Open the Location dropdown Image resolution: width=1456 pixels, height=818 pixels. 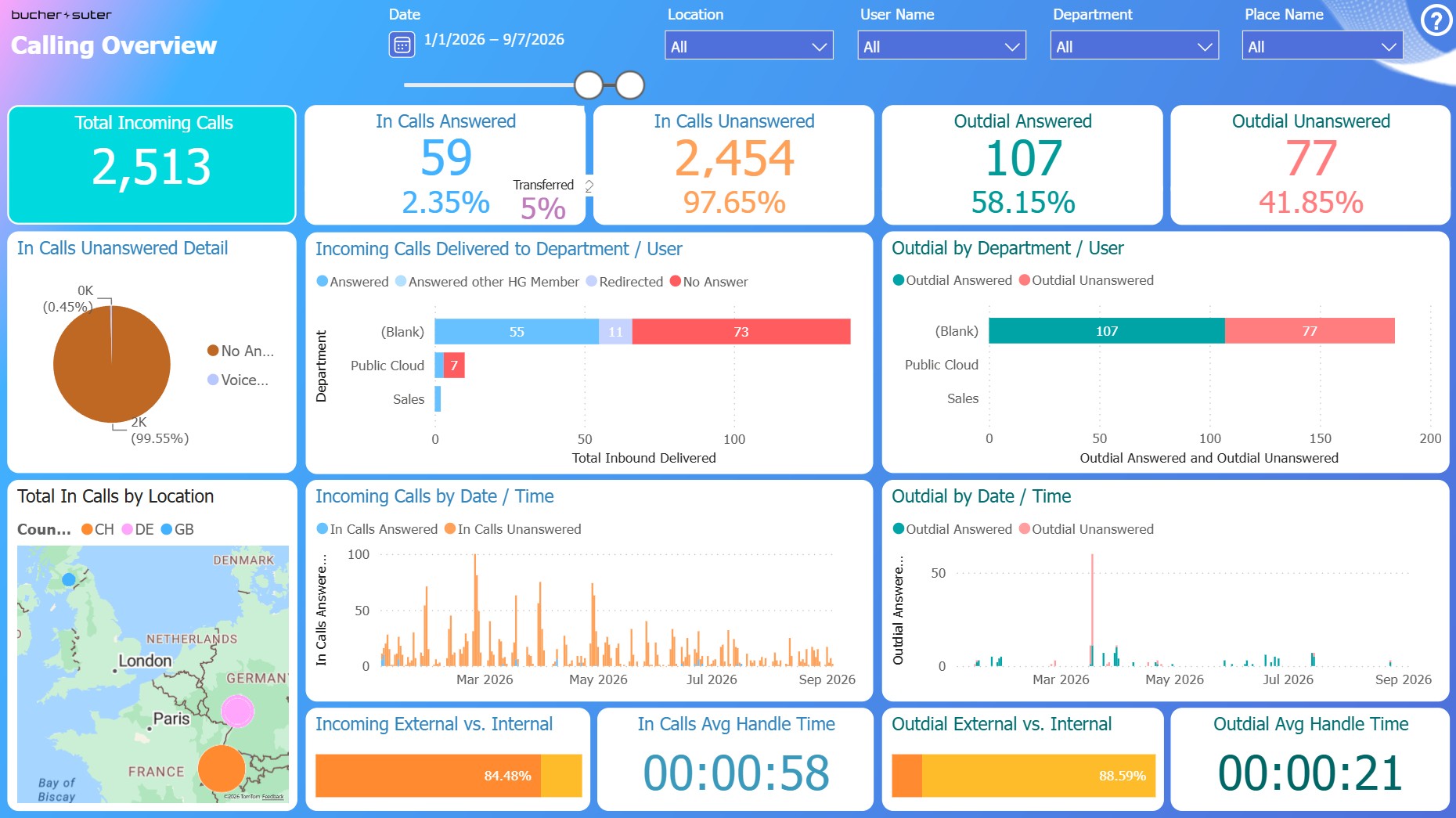(x=749, y=46)
